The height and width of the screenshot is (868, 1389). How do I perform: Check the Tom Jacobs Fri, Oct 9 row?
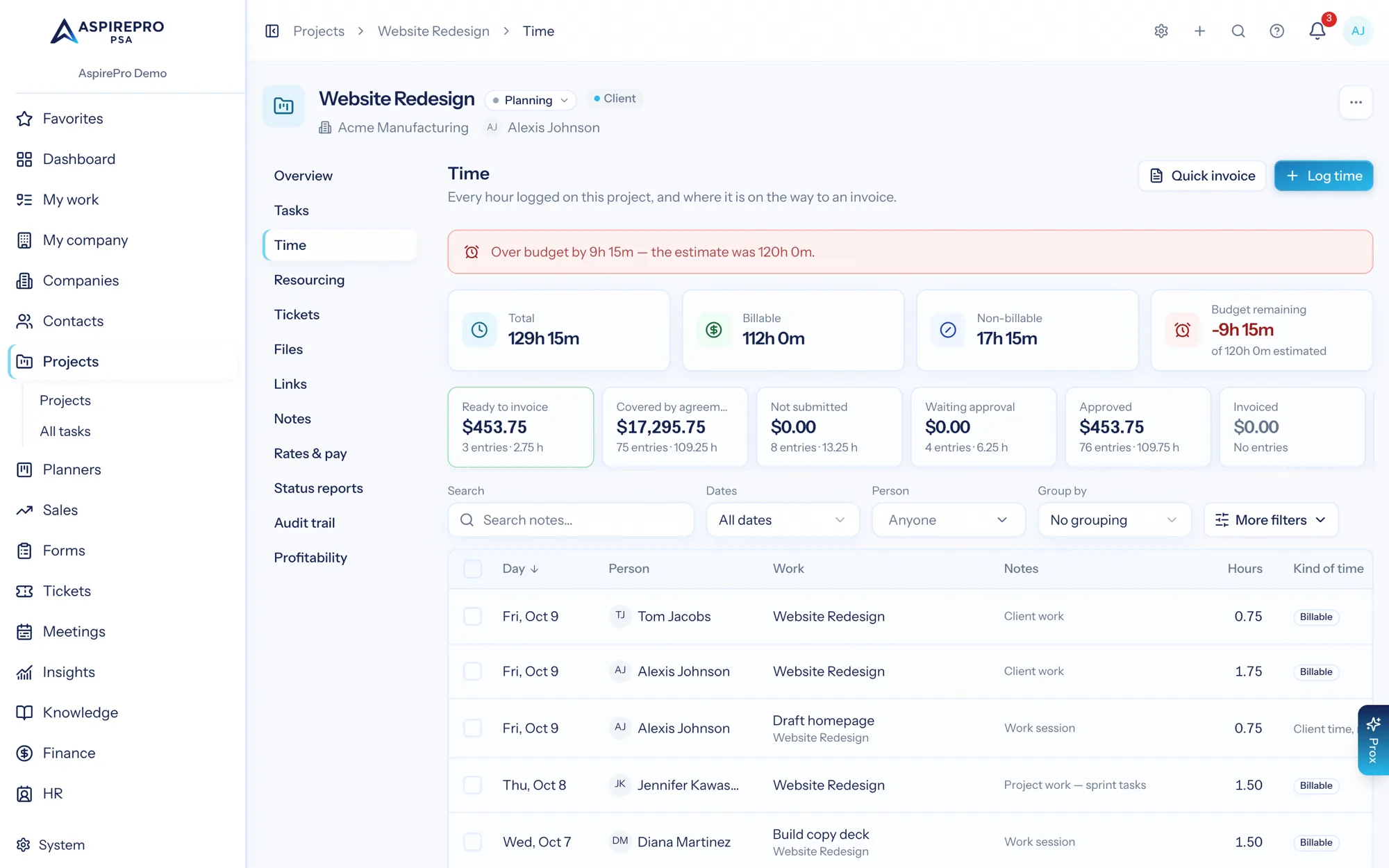tap(472, 617)
